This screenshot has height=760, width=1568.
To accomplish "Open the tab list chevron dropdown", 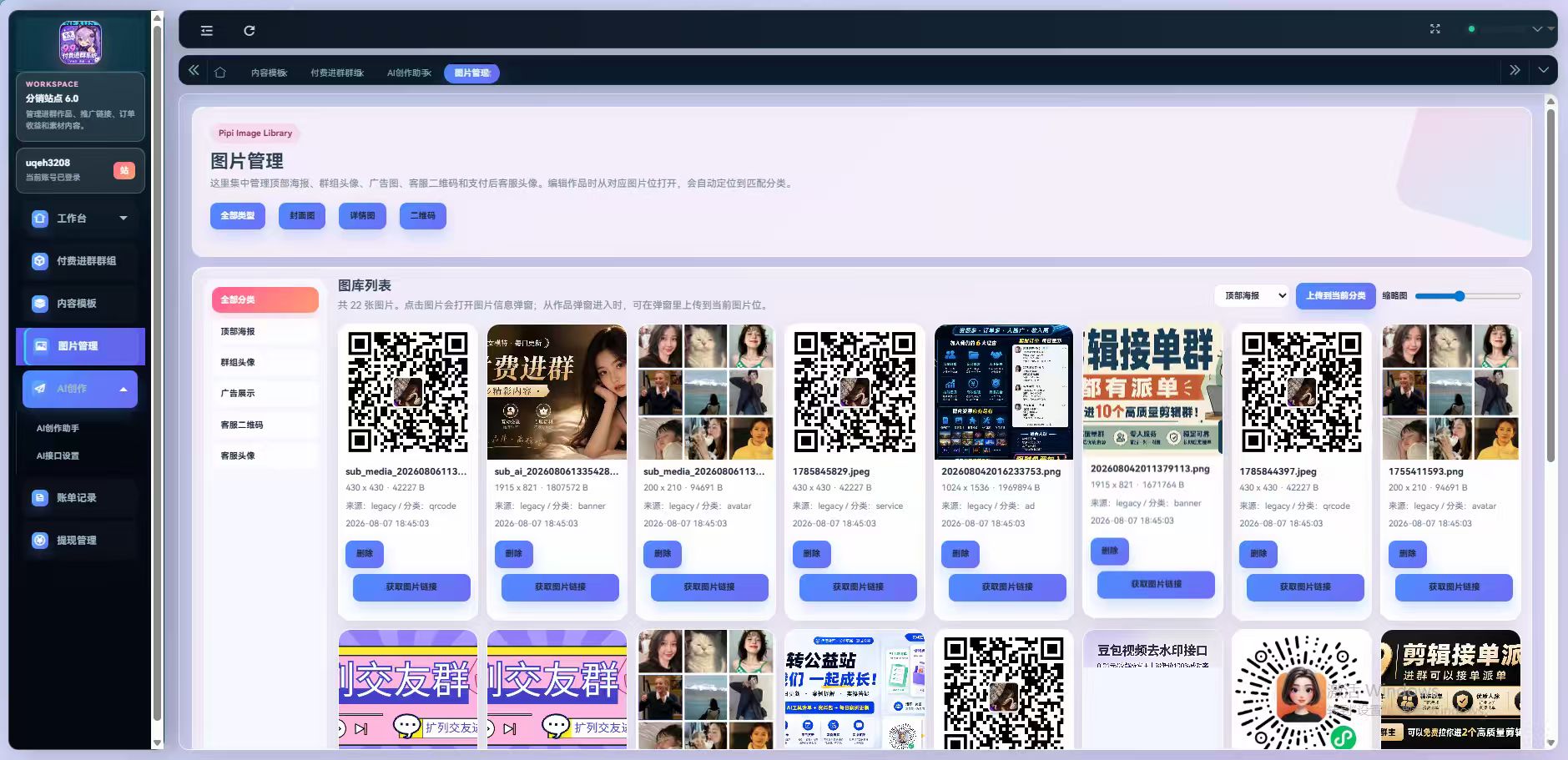I will click(1543, 70).
